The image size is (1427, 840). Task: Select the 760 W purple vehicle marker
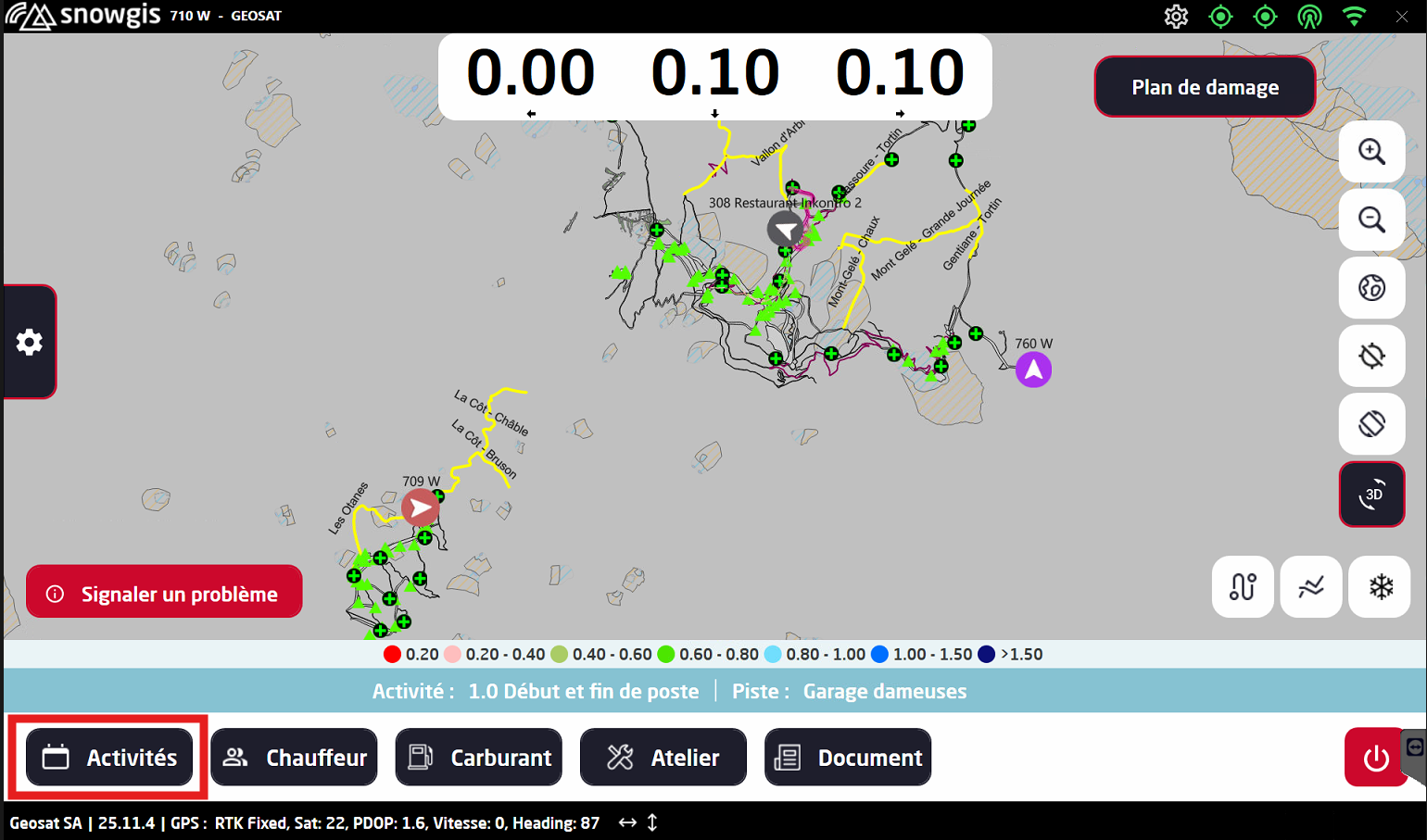coord(1033,370)
